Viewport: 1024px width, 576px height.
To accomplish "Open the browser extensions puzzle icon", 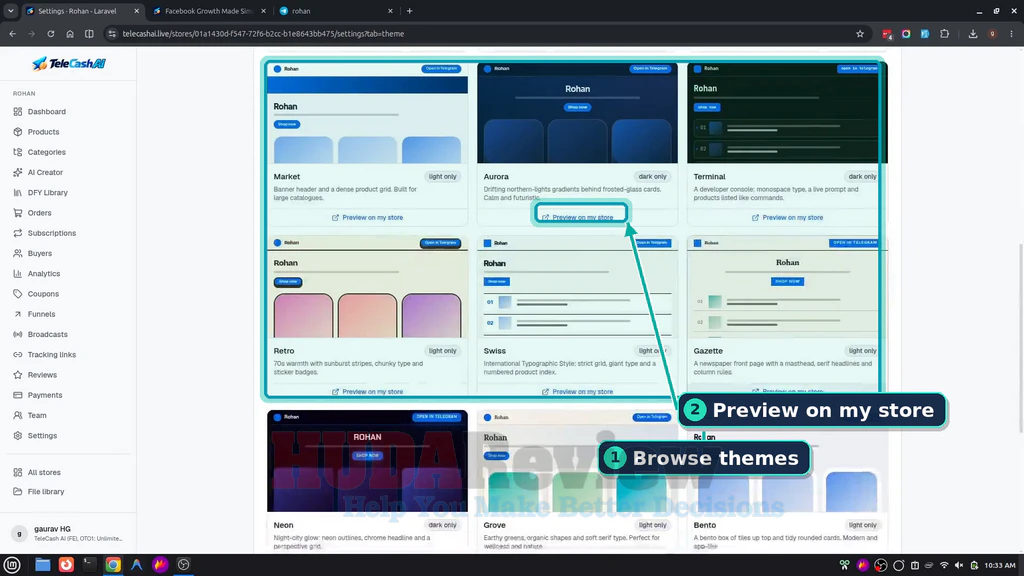I will click(944, 34).
